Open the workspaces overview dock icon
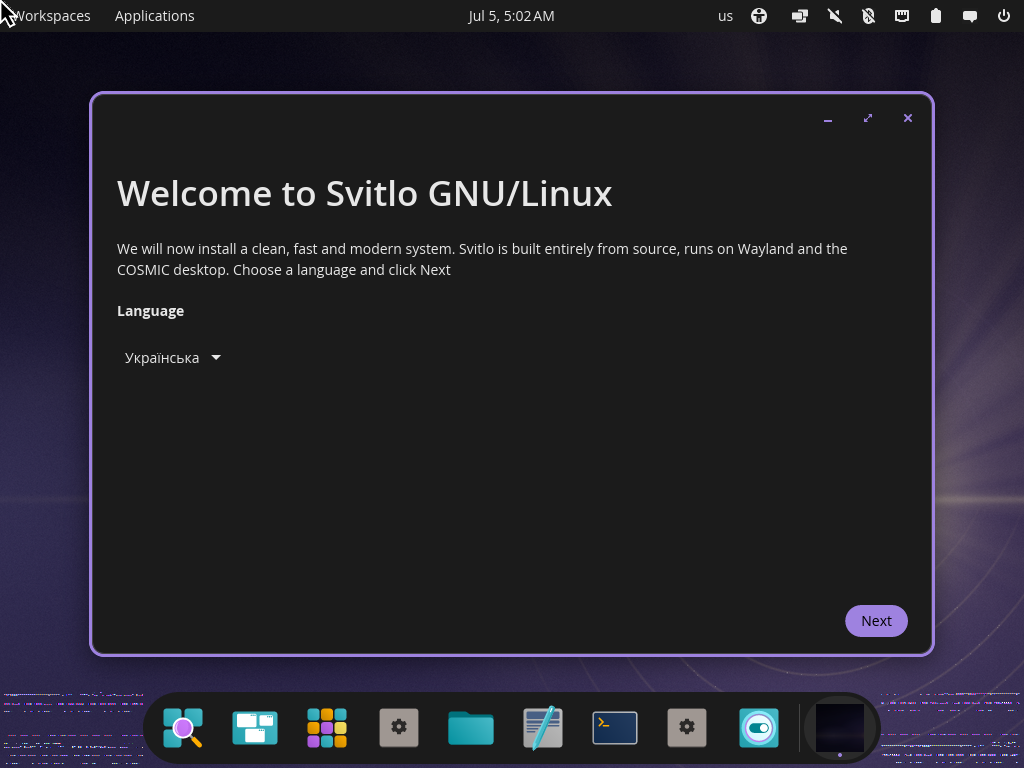1024x768 pixels. [255, 728]
